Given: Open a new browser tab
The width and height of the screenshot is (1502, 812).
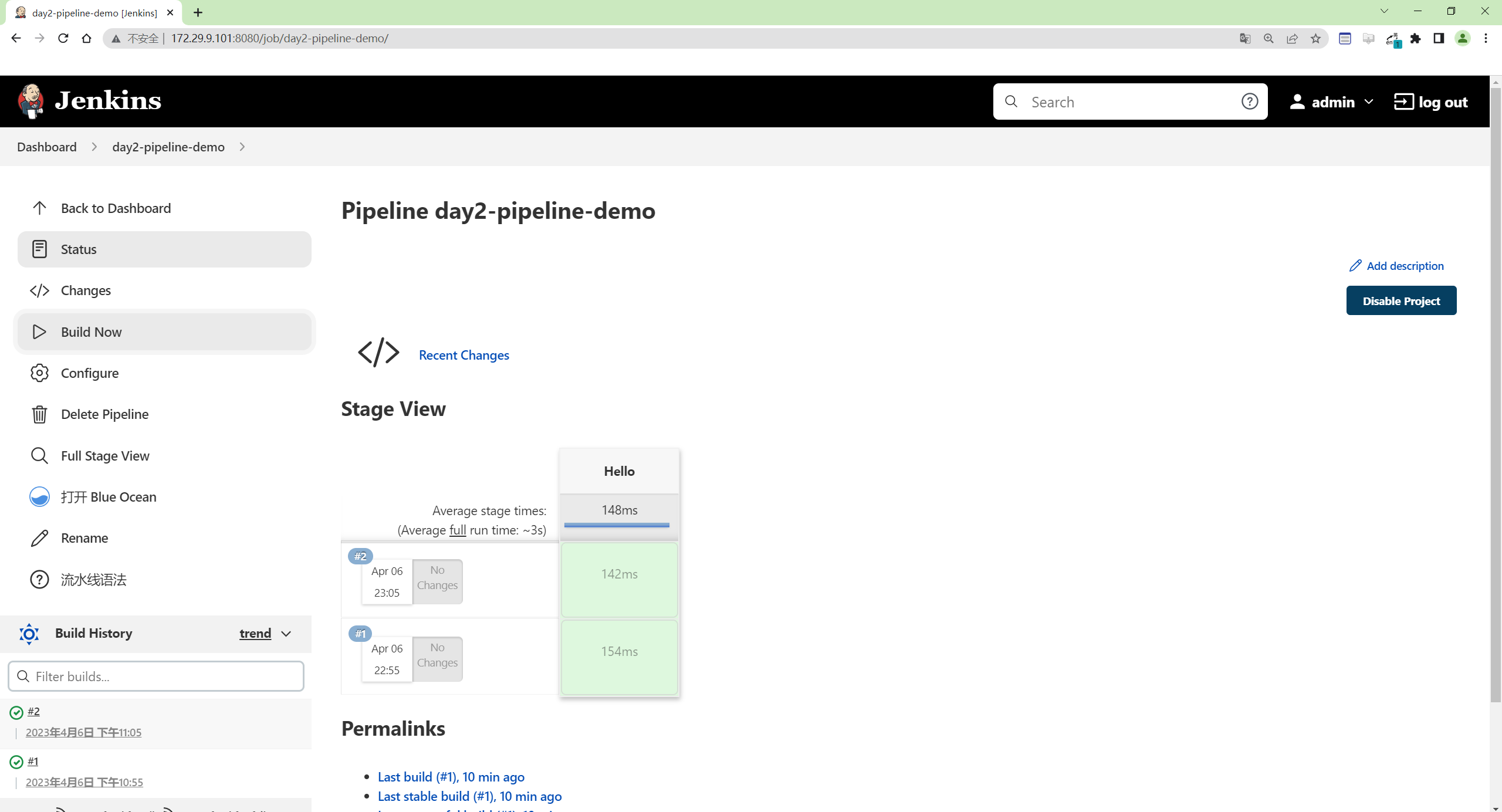Looking at the screenshot, I should click(198, 12).
